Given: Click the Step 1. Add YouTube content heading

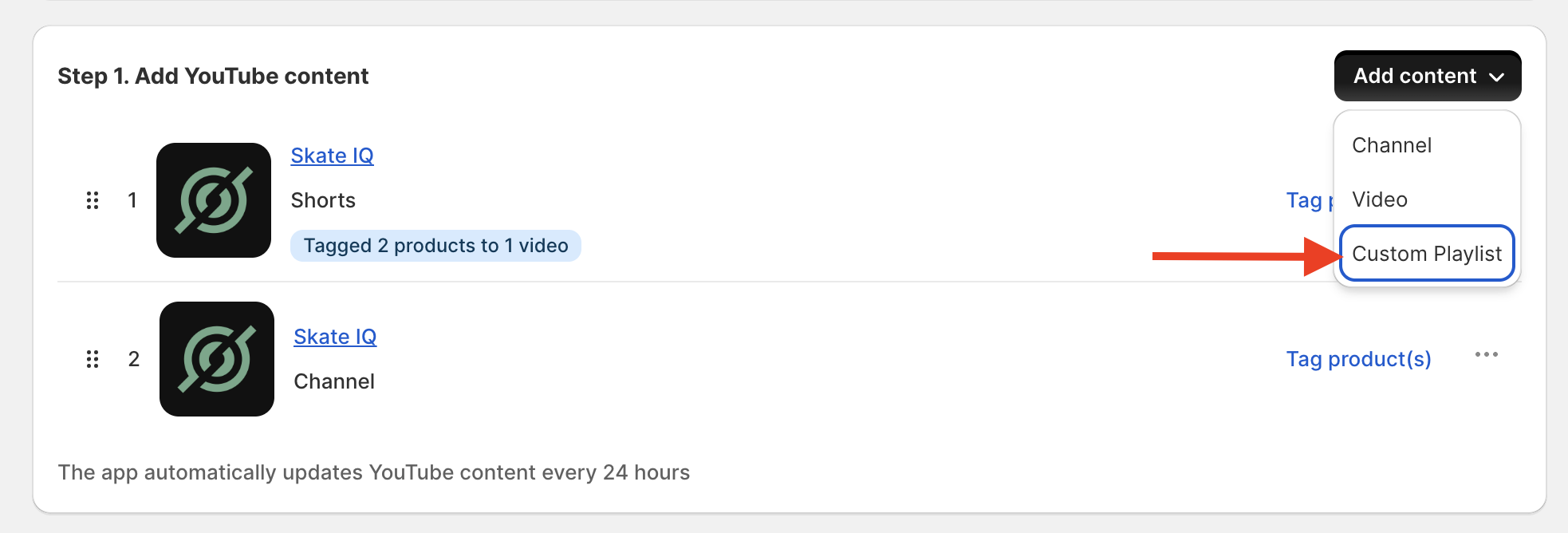Looking at the screenshot, I should pos(213,76).
